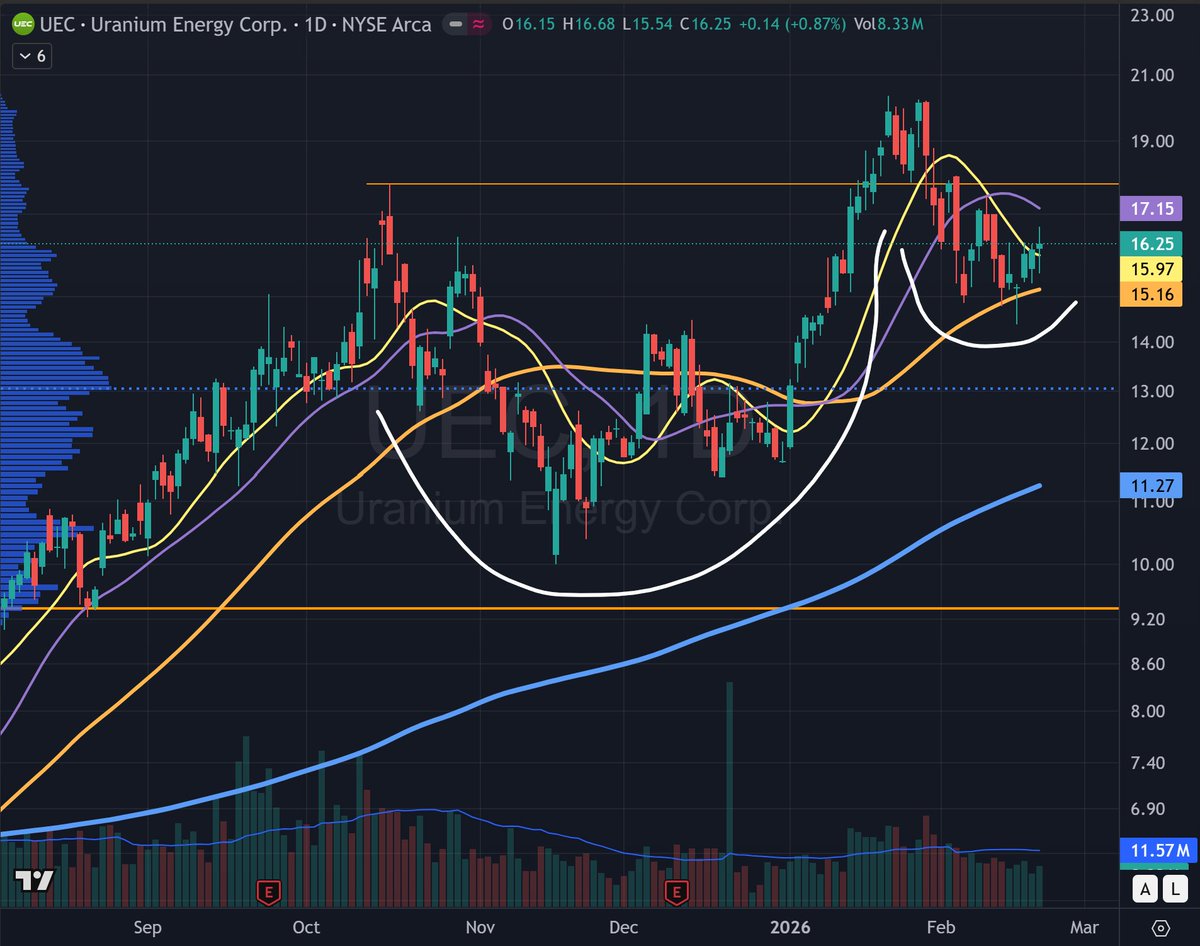1200x946 pixels.
Task: Click the green UEC symbol logo
Action: (23, 23)
